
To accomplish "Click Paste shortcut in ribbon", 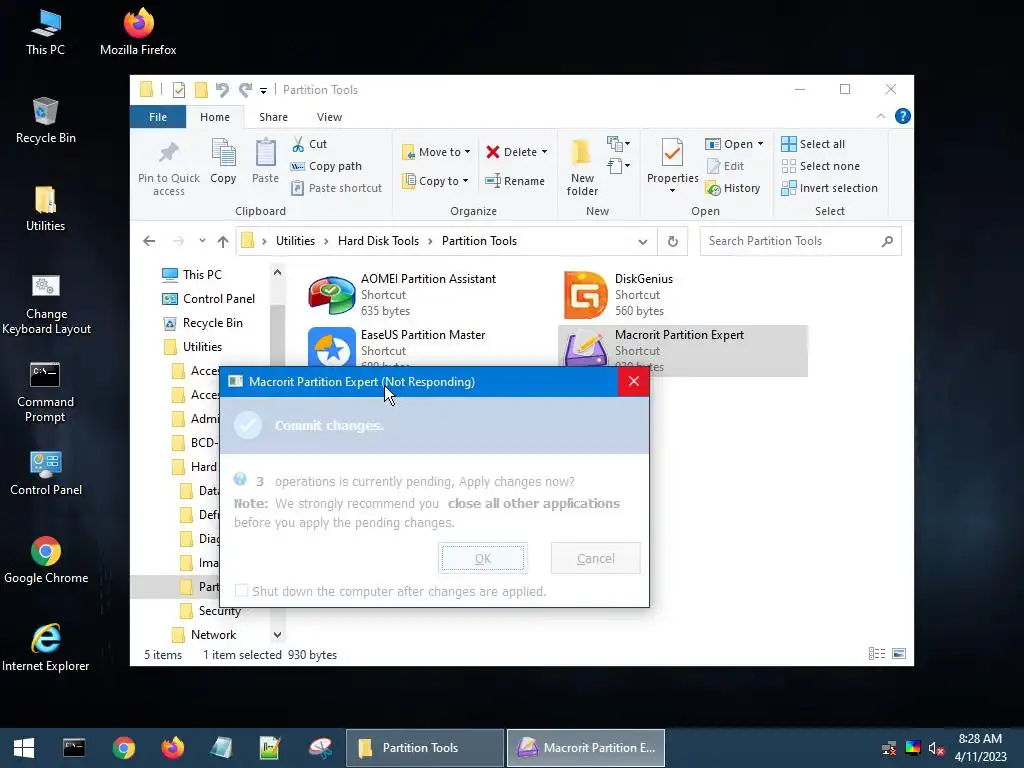I will tap(336, 188).
